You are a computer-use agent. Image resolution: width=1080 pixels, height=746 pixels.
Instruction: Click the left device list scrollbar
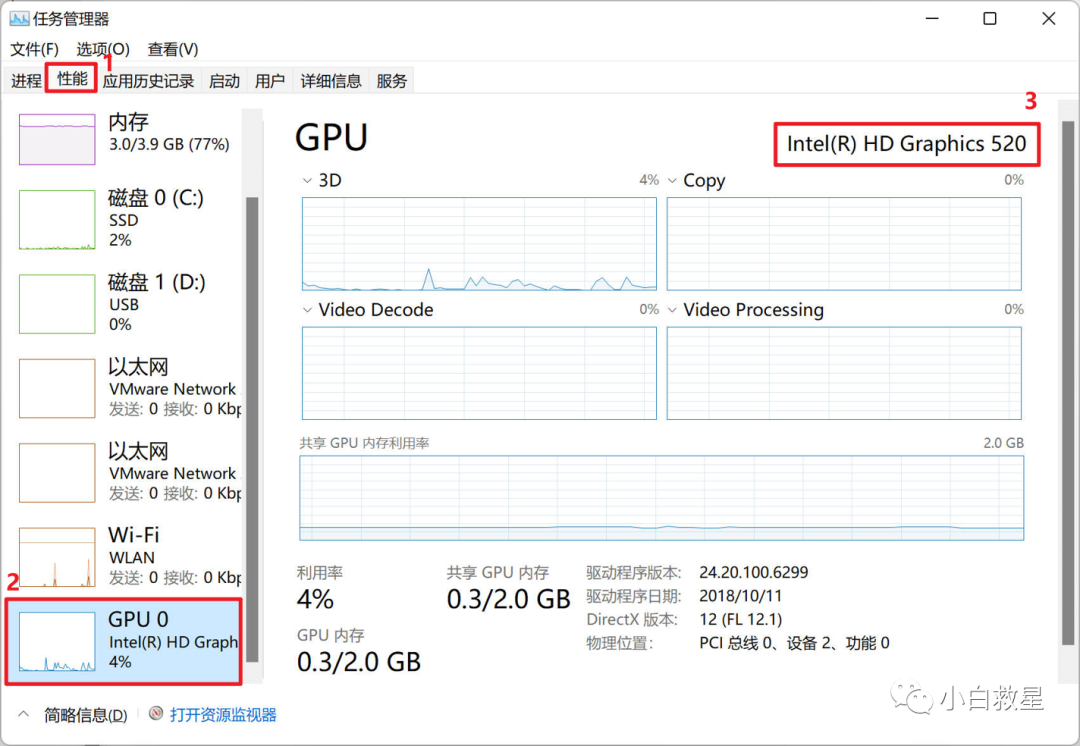click(x=252, y=420)
